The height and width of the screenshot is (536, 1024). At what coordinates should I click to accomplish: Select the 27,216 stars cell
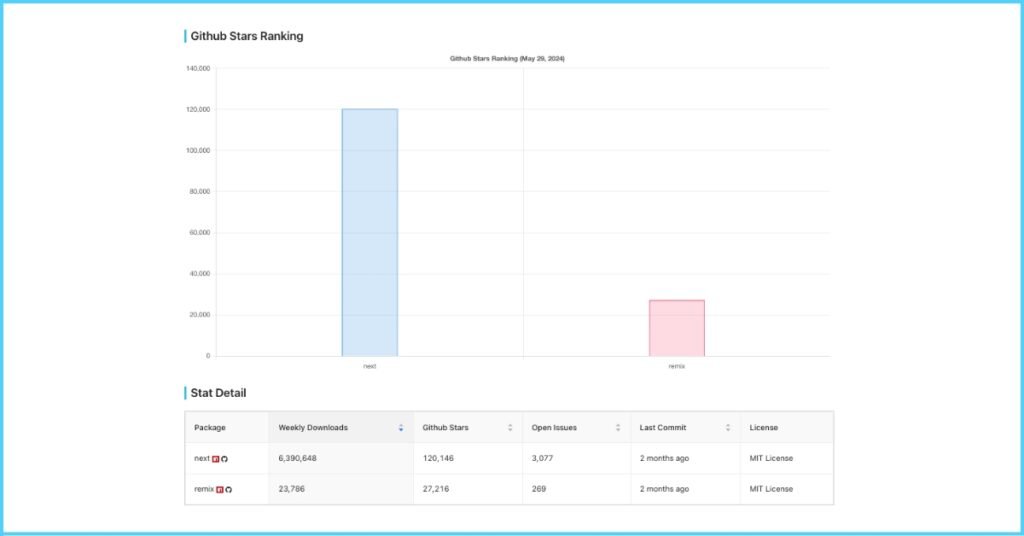click(468, 489)
